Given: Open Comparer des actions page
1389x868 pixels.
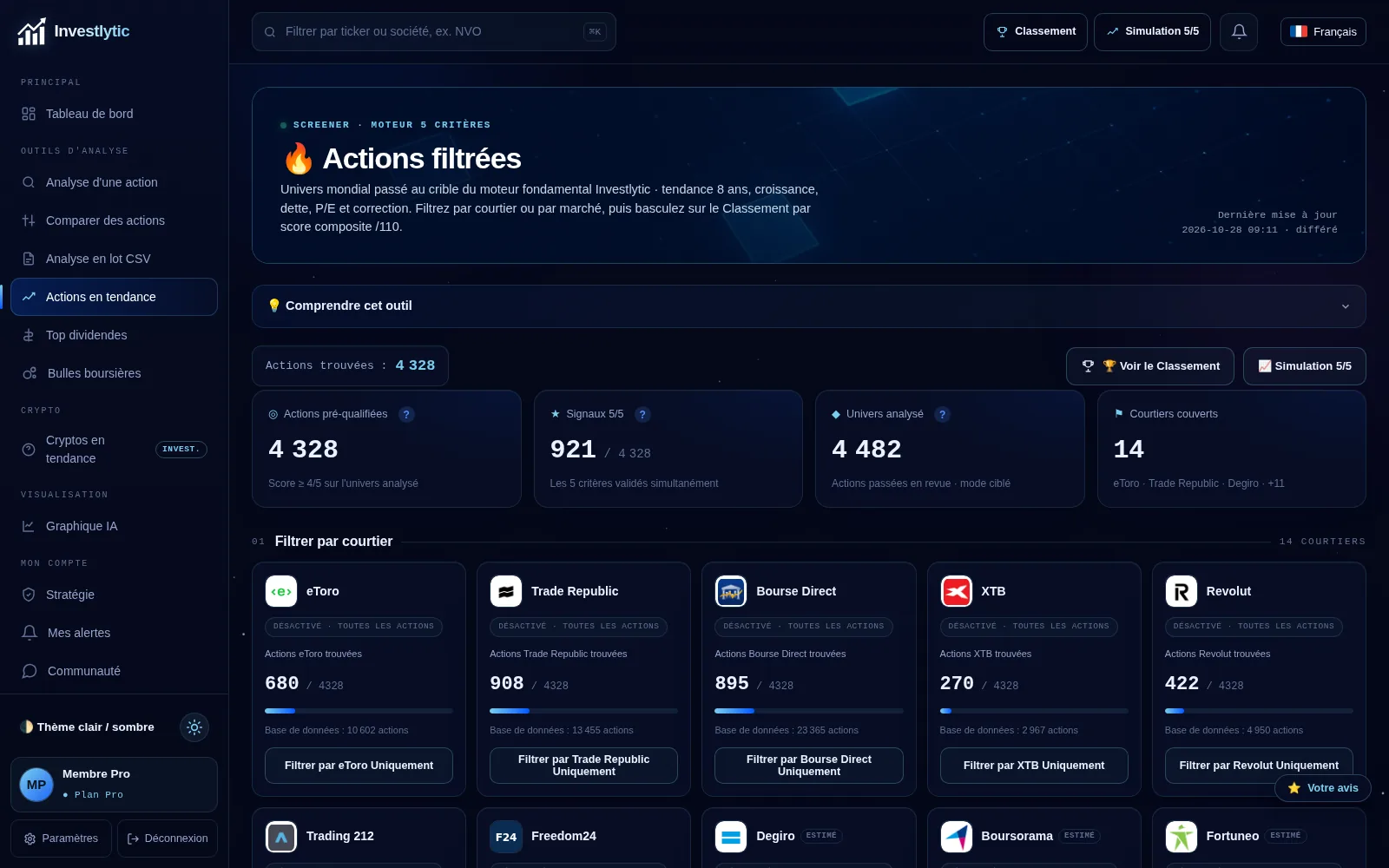Looking at the screenshot, I should pos(114,220).
